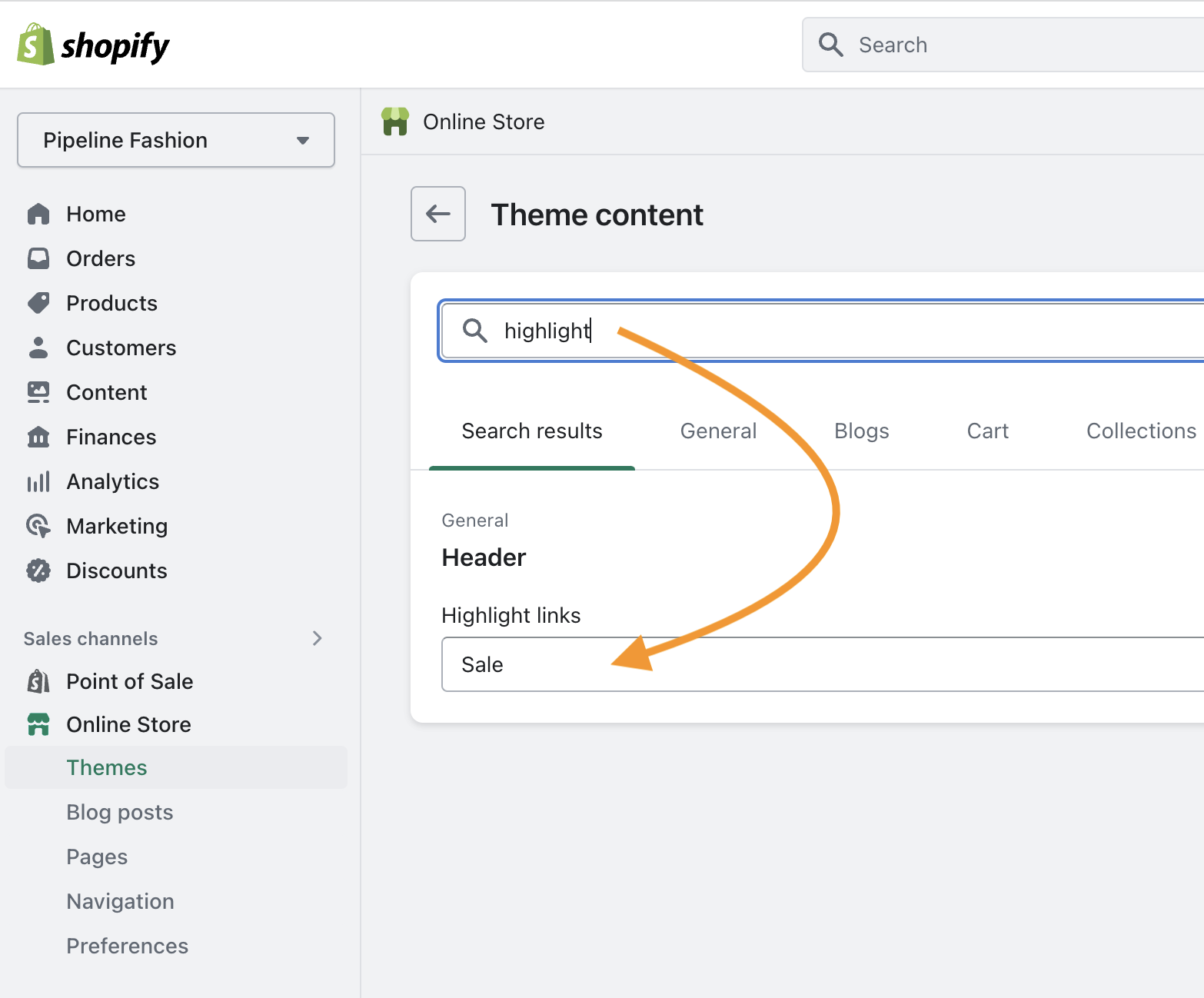Image resolution: width=1204 pixels, height=998 pixels.
Task: Open Preferences in the sidebar
Action: coord(127,946)
